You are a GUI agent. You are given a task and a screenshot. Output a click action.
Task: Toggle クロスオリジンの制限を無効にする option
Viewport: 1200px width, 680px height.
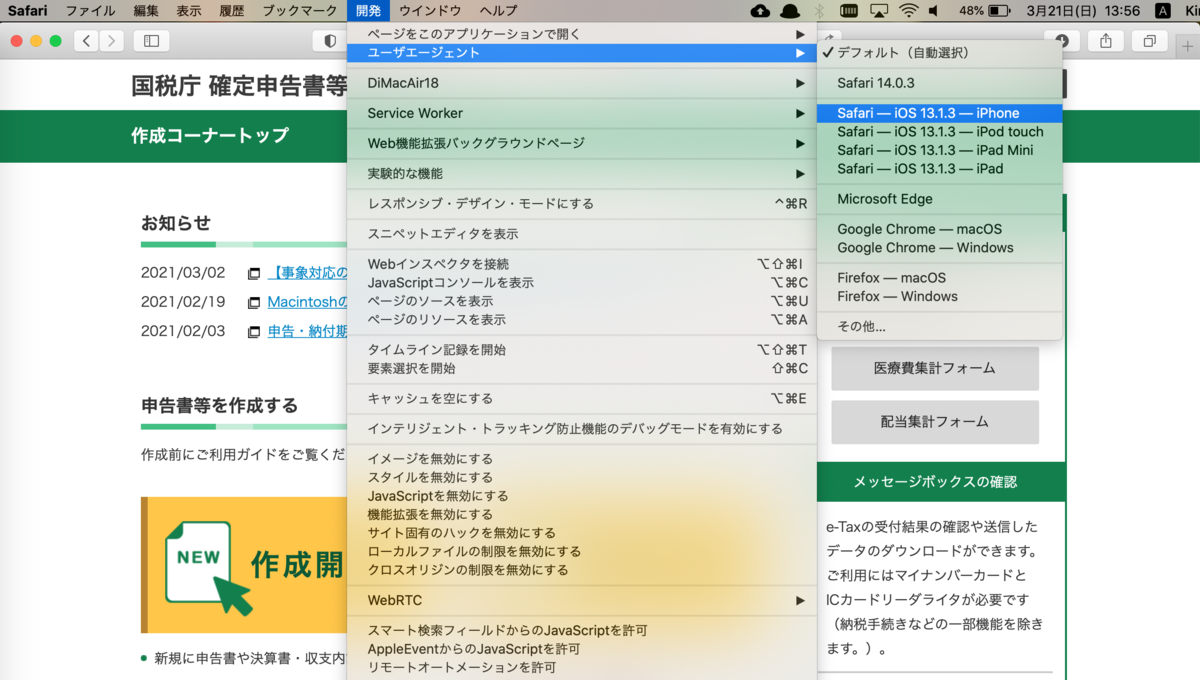tap(582, 570)
